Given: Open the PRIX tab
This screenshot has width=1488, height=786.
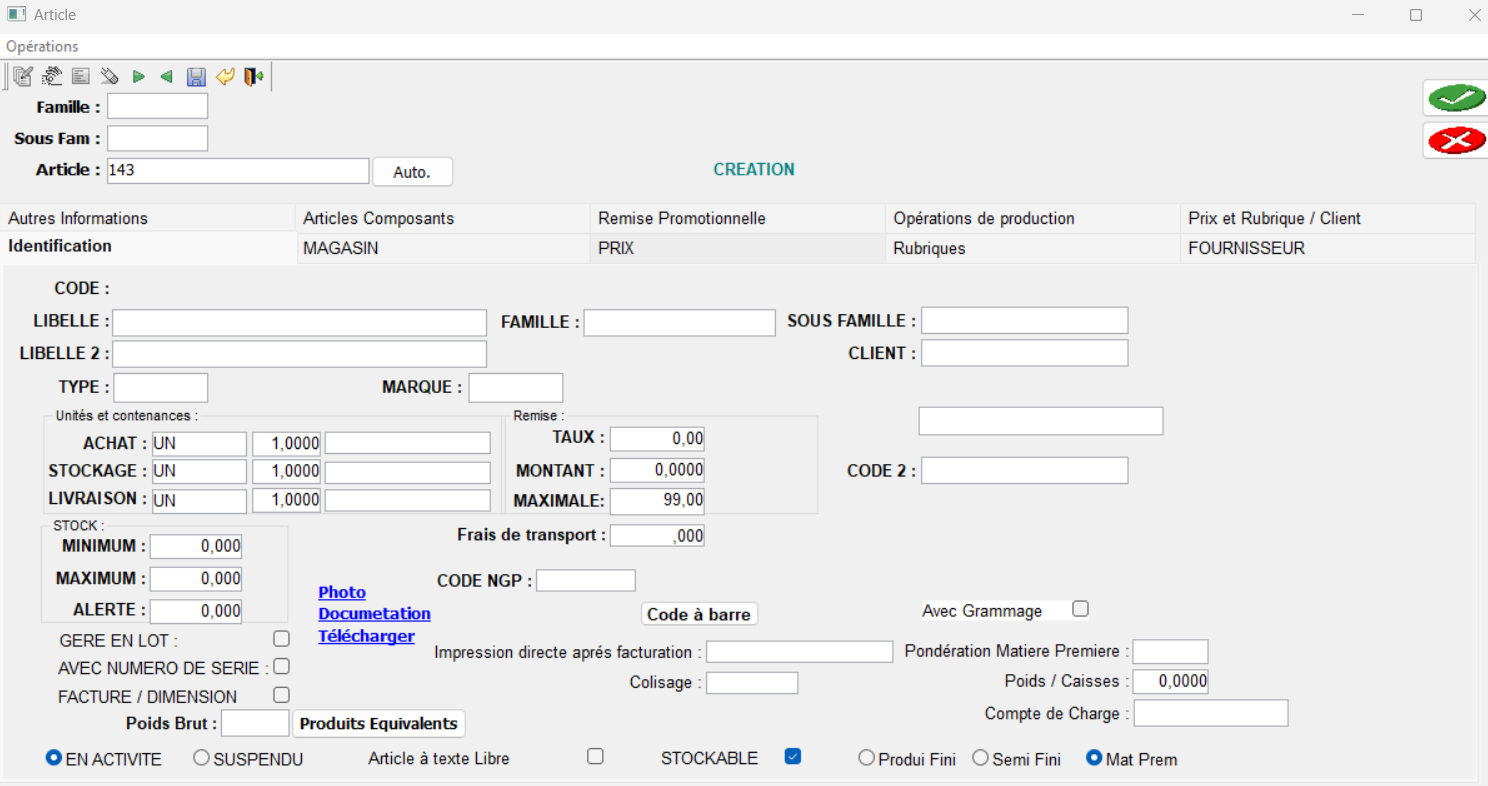Looking at the screenshot, I should coord(738,248).
